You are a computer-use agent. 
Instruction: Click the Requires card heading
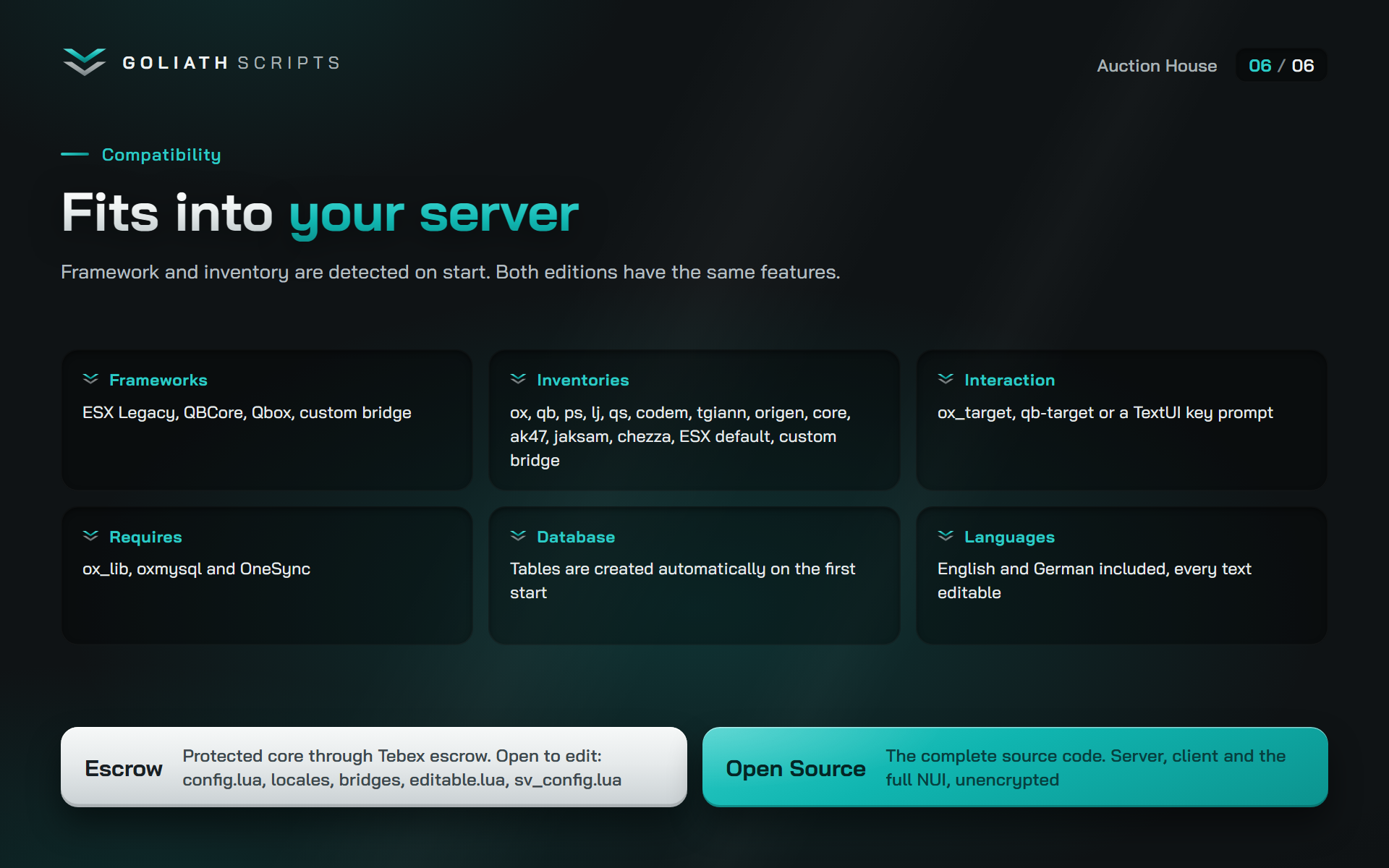coord(145,537)
